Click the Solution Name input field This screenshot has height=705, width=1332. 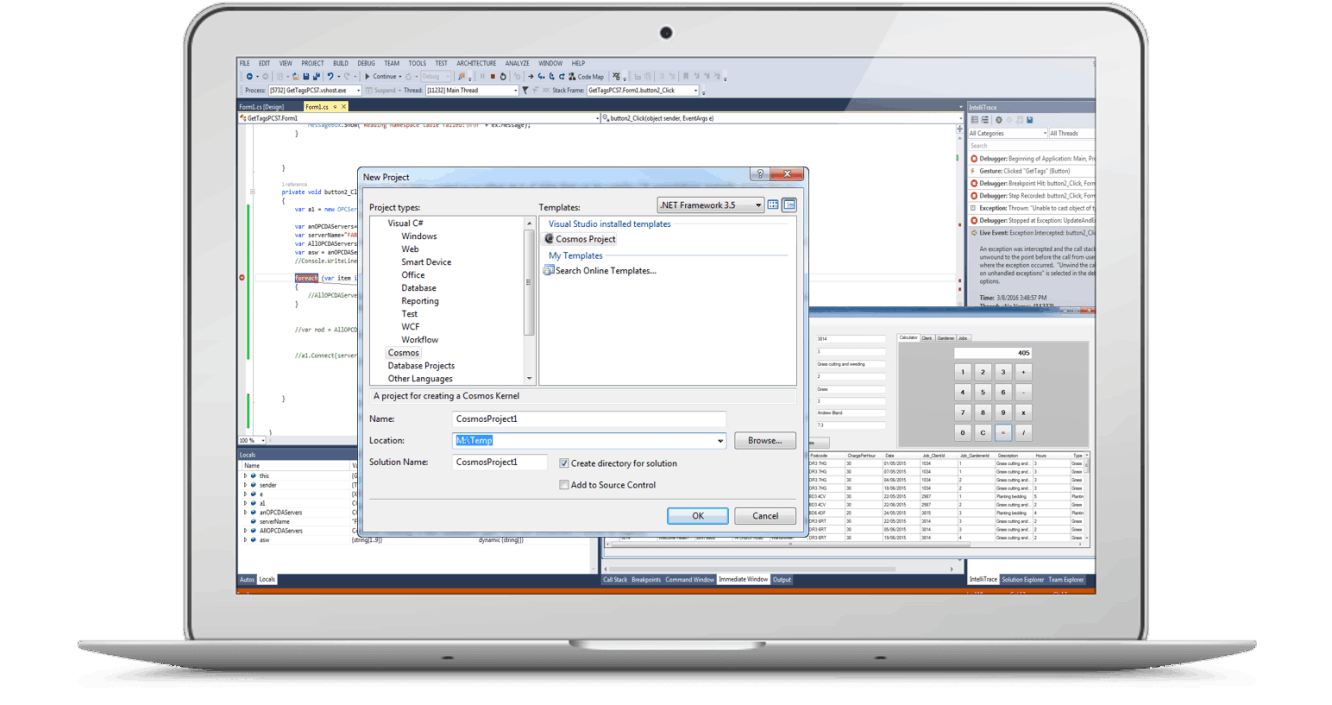pyautogui.click(x=499, y=462)
